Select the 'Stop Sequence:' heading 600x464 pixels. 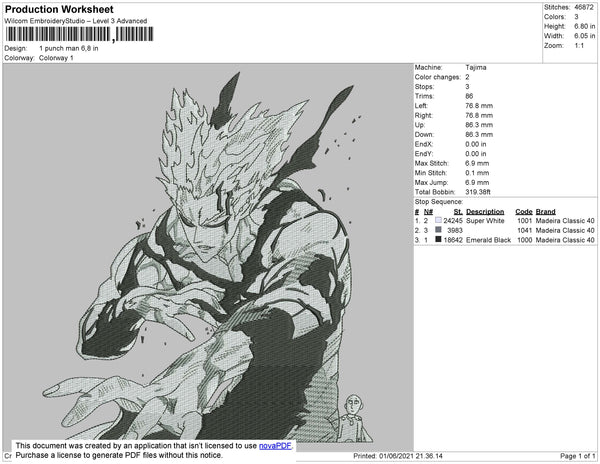tap(439, 202)
